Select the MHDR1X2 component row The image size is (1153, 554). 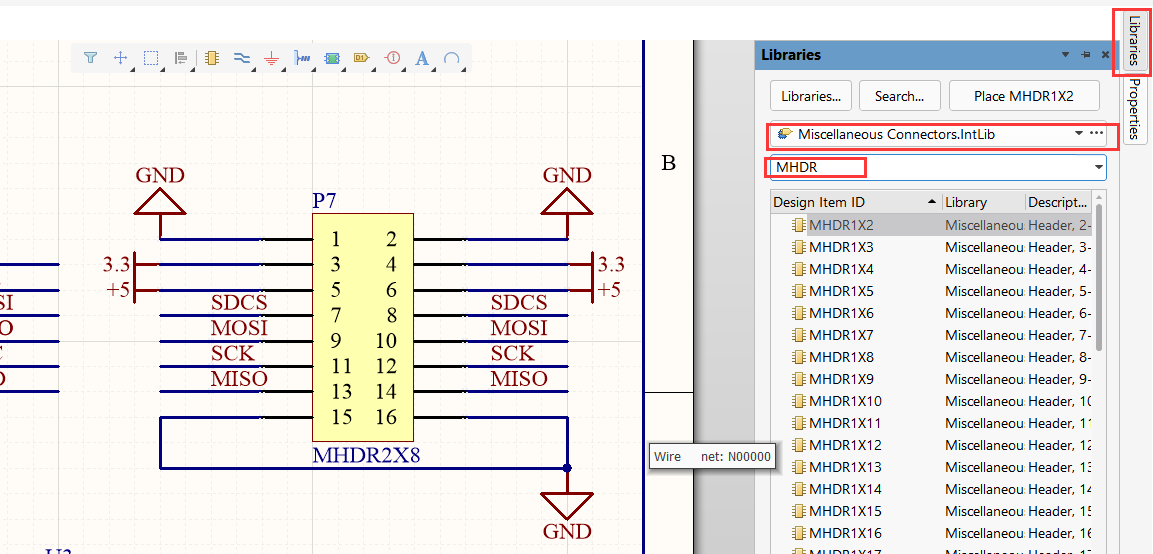pos(931,224)
